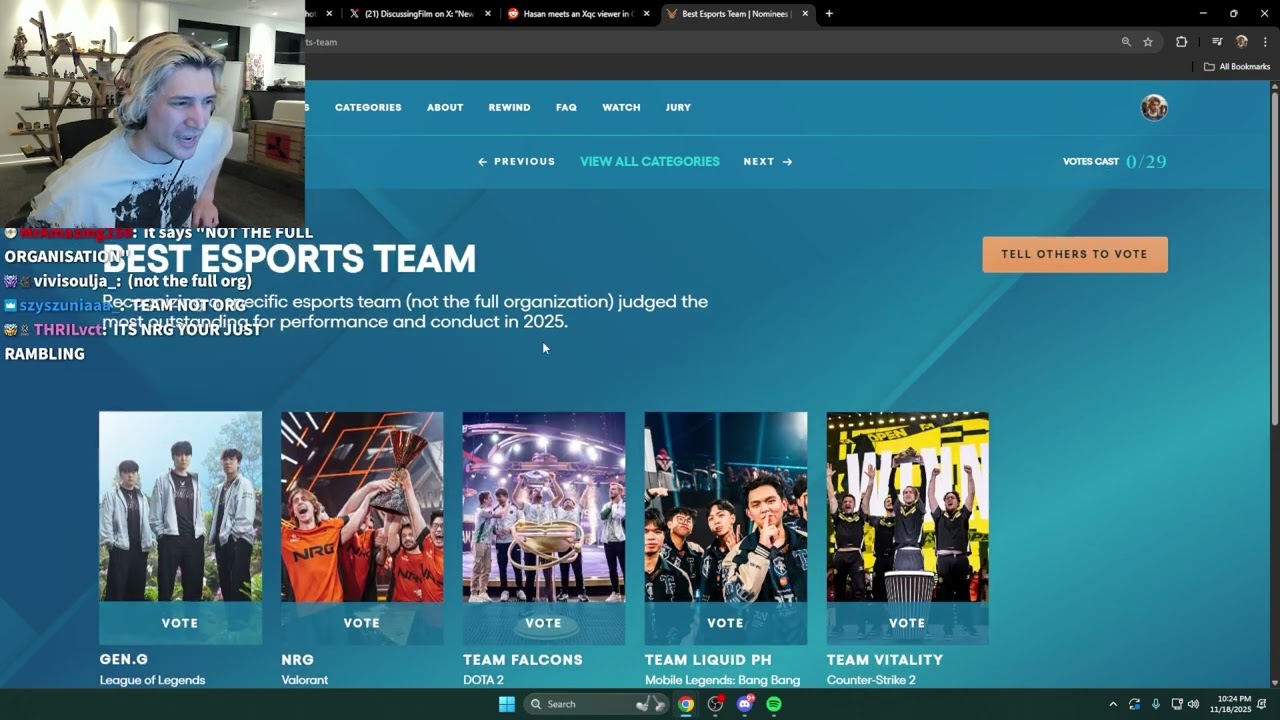
Task: Vote for Gen.G
Action: (180, 623)
